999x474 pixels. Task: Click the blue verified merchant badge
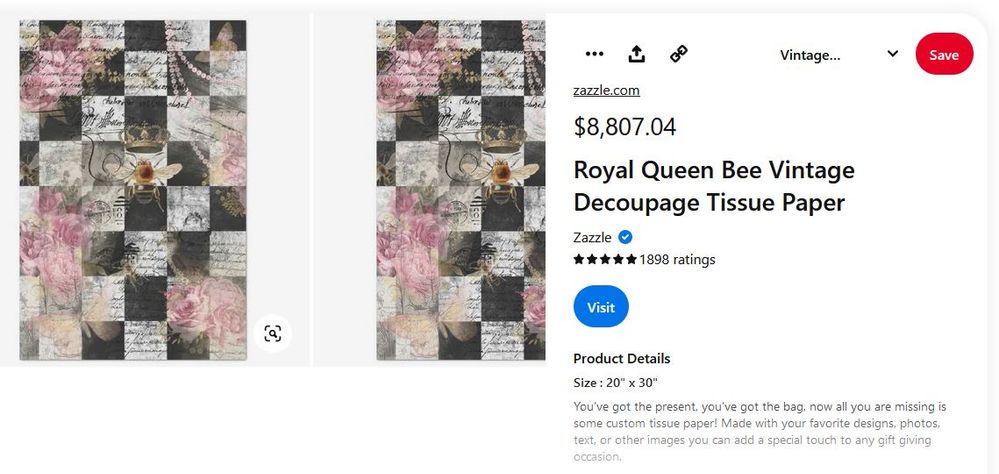625,237
